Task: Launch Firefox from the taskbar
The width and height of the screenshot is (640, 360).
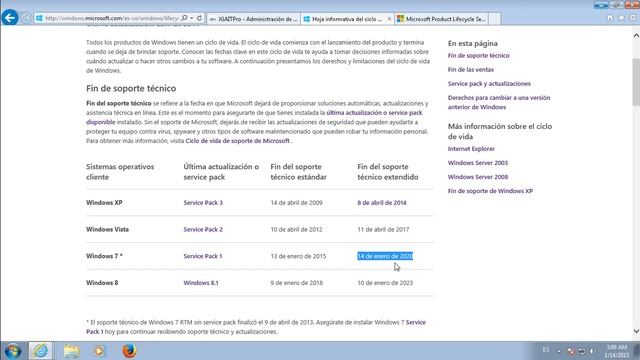Action: tap(129, 351)
